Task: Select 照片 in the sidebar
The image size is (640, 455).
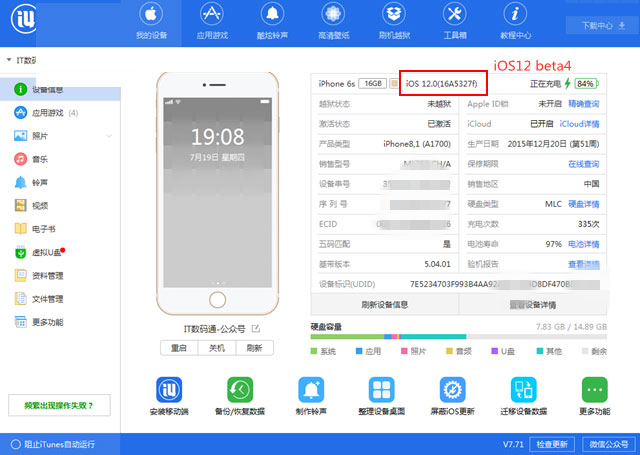Action: (x=60, y=135)
